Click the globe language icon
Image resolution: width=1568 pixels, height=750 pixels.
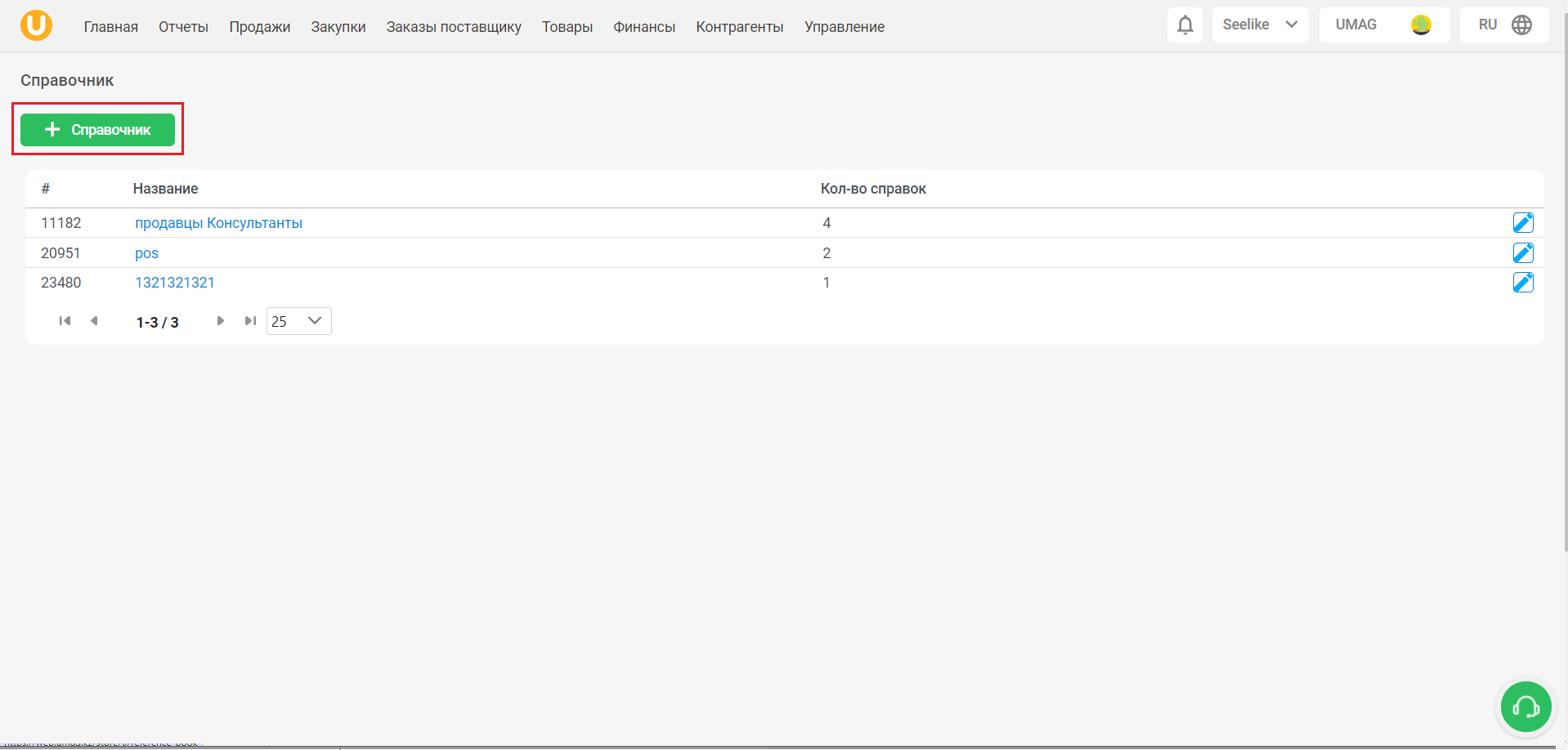click(1521, 25)
